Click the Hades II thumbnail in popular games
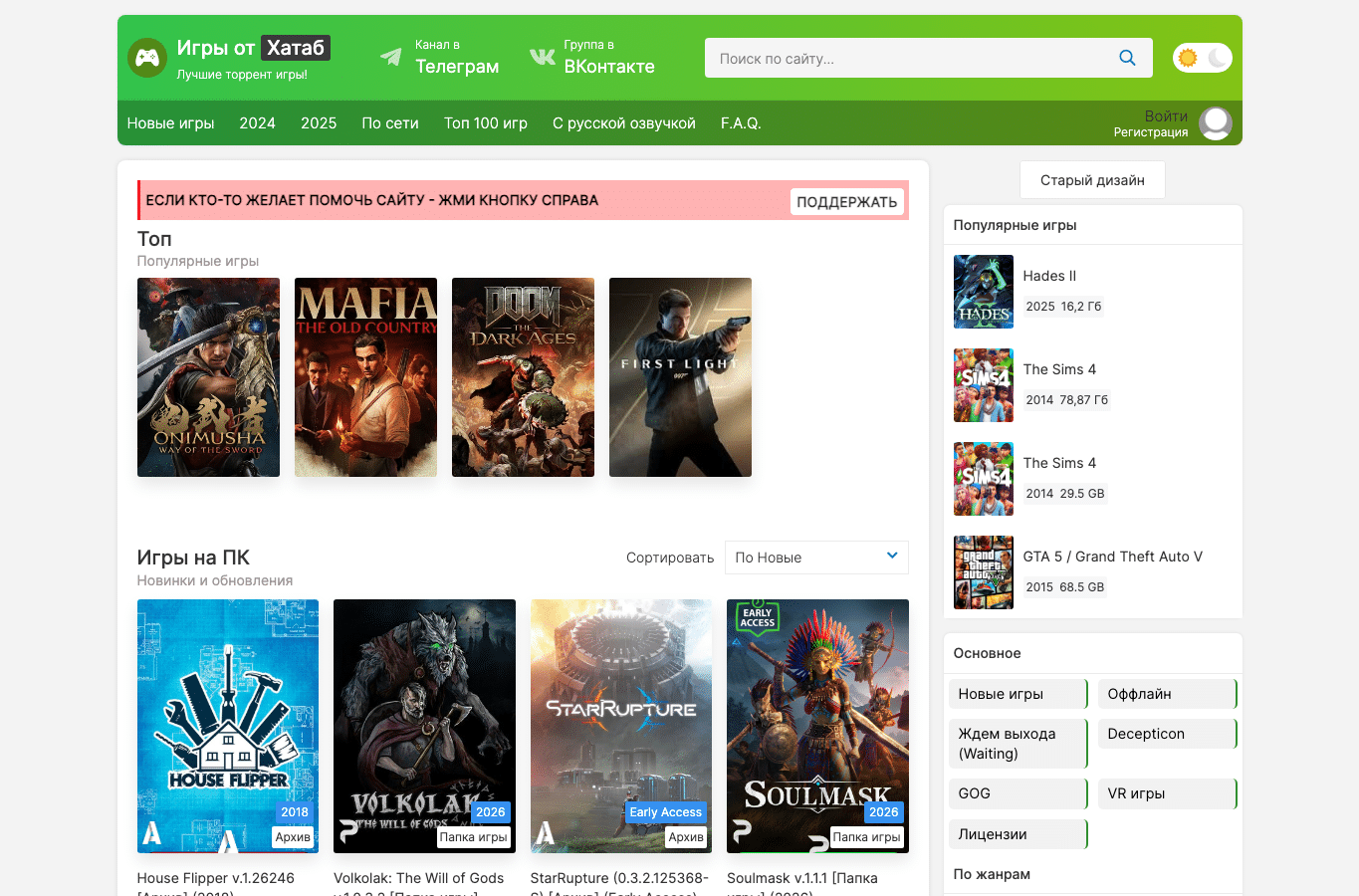This screenshot has height=896, width=1359. [984, 292]
